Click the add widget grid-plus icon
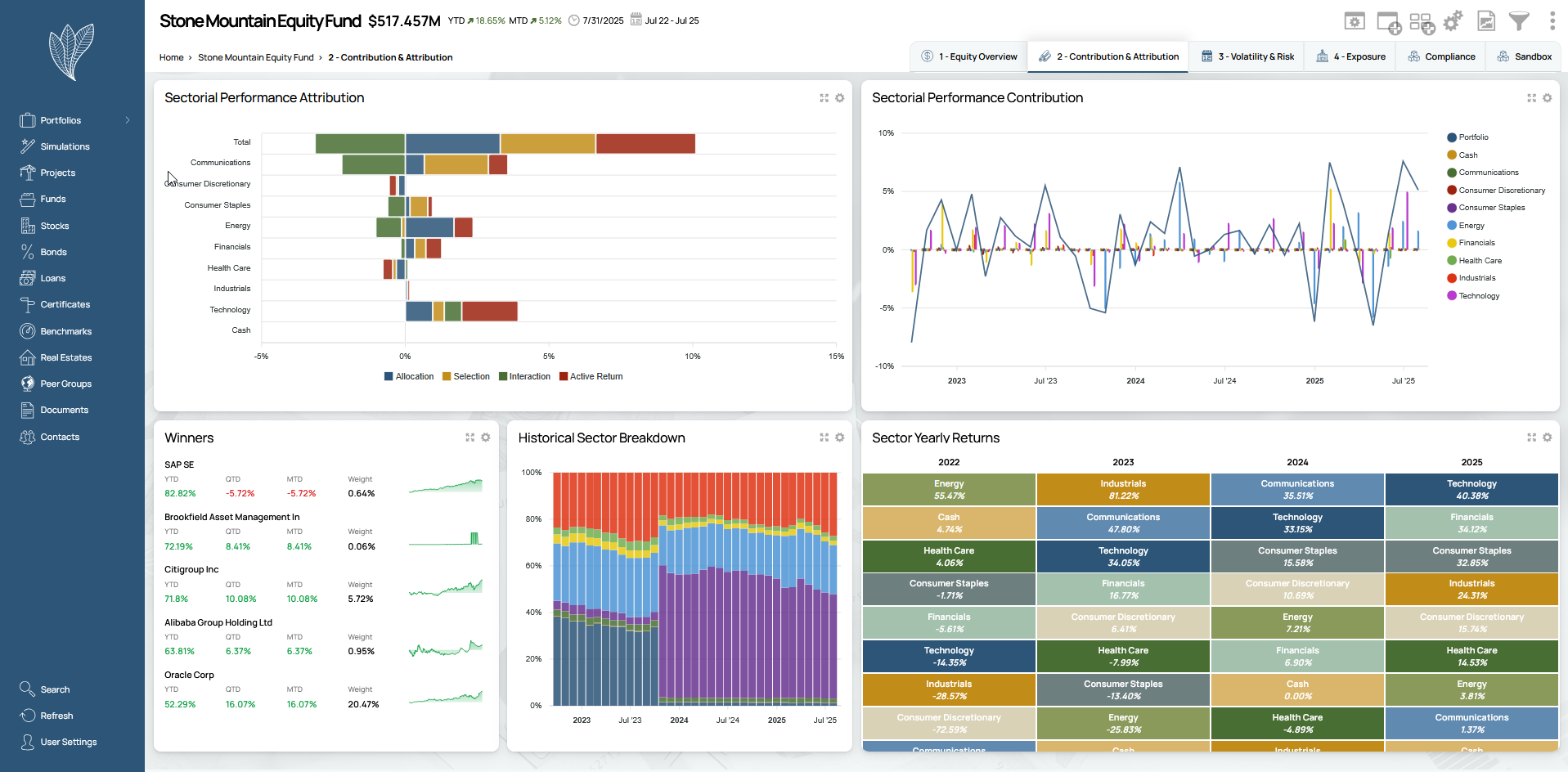Viewport: 1568px width, 772px height. click(x=1421, y=22)
